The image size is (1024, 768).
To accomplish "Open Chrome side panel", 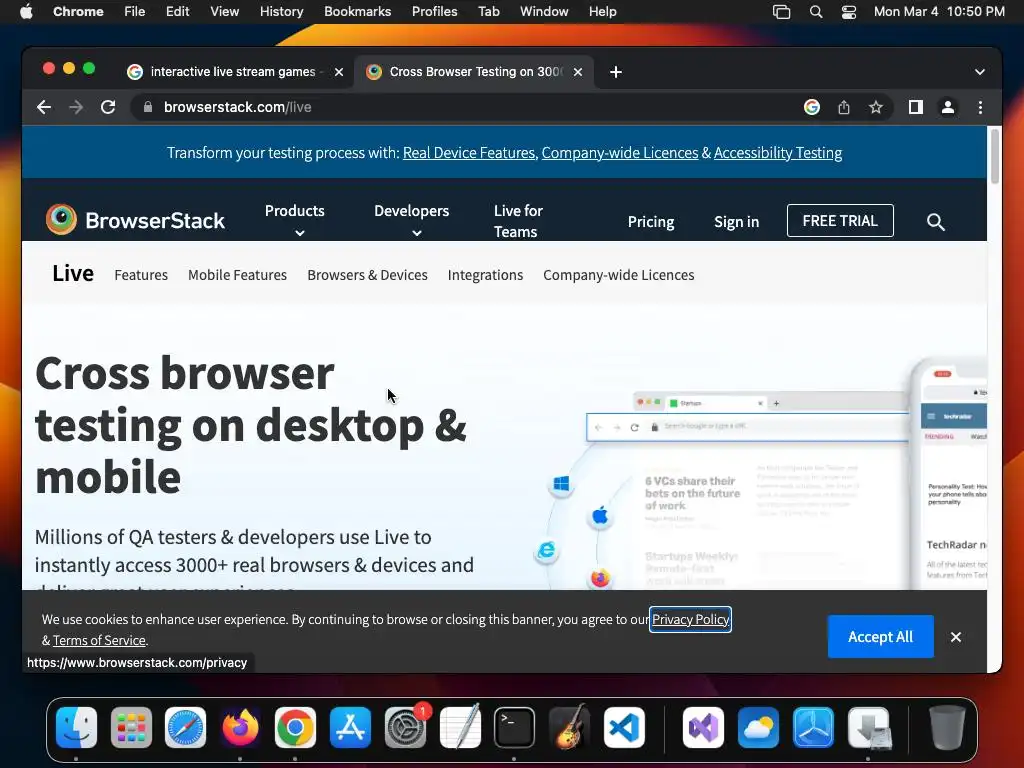I will [916, 107].
